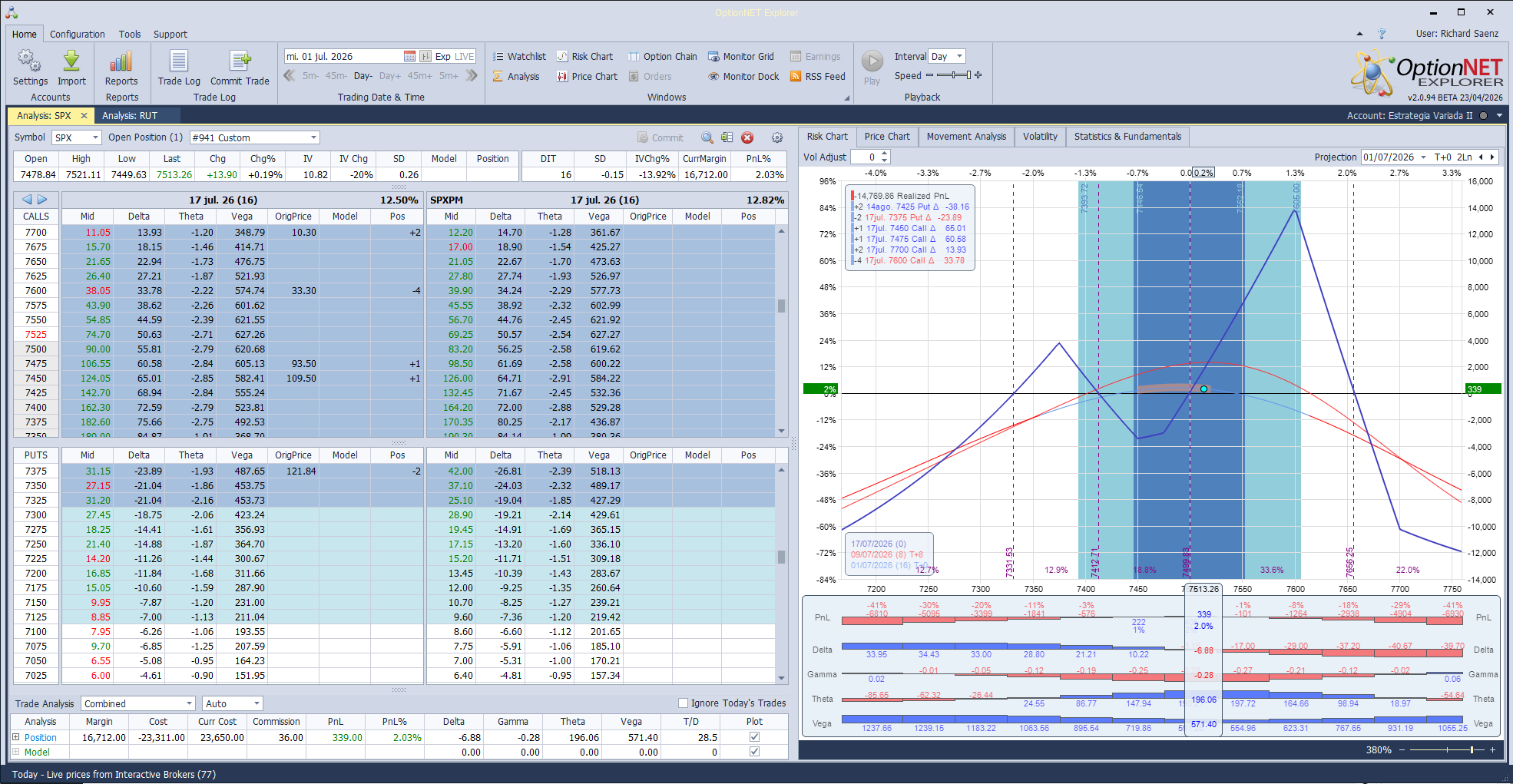
Task: Open the Option Chain window
Action: (x=663, y=56)
